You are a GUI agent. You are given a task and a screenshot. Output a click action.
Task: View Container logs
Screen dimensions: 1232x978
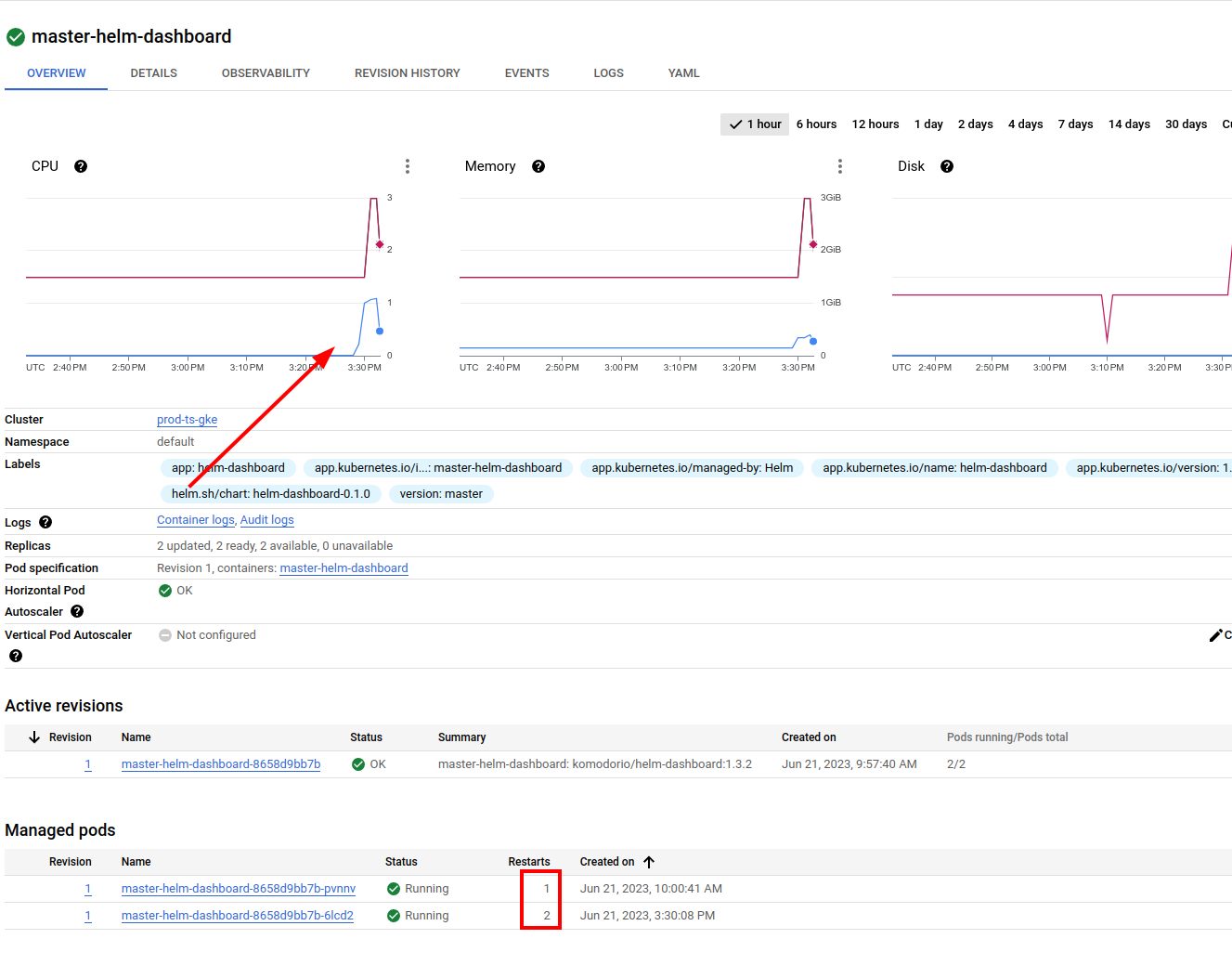tap(195, 520)
